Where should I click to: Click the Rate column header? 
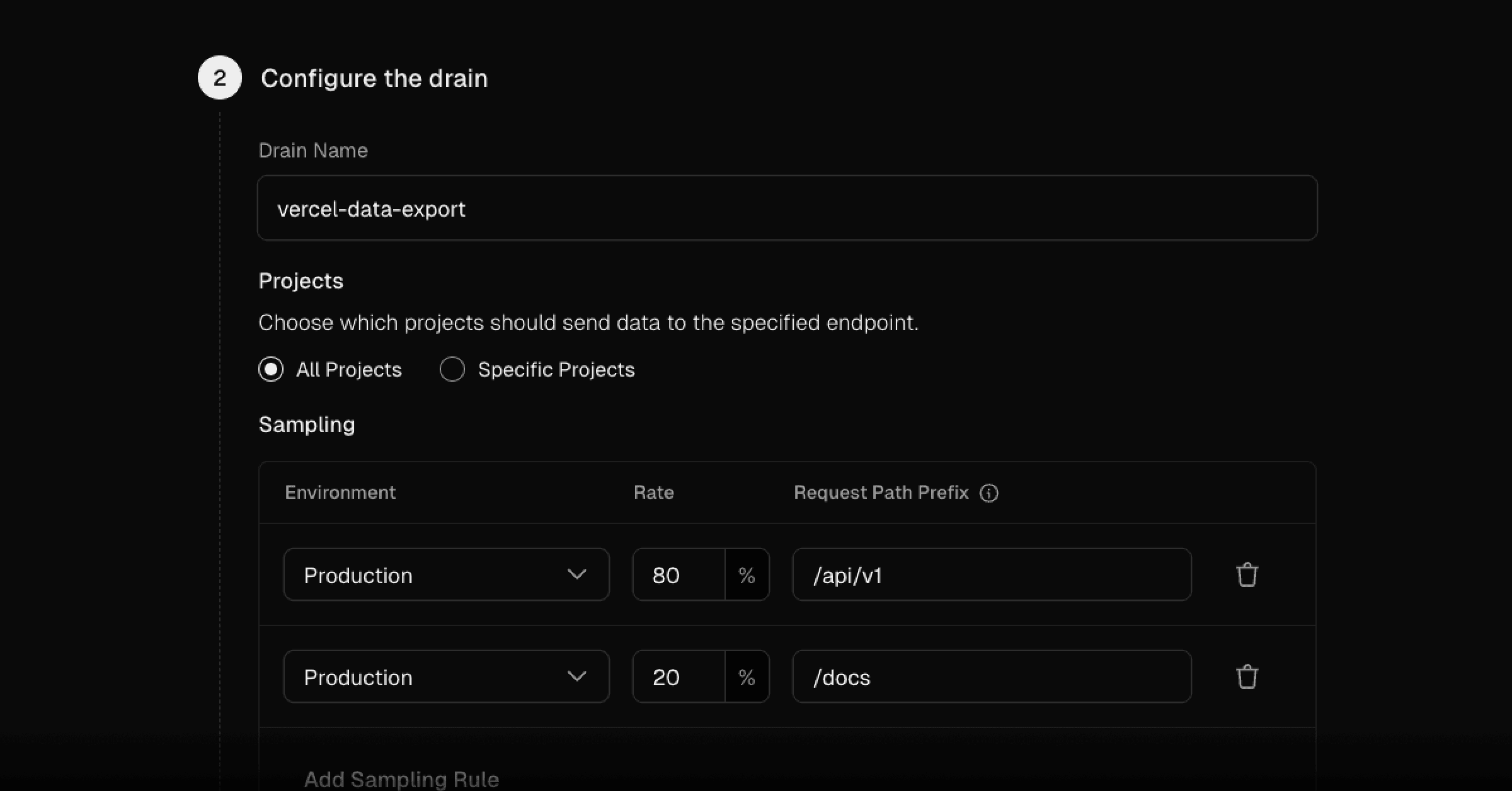pyautogui.click(x=653, y=492)
